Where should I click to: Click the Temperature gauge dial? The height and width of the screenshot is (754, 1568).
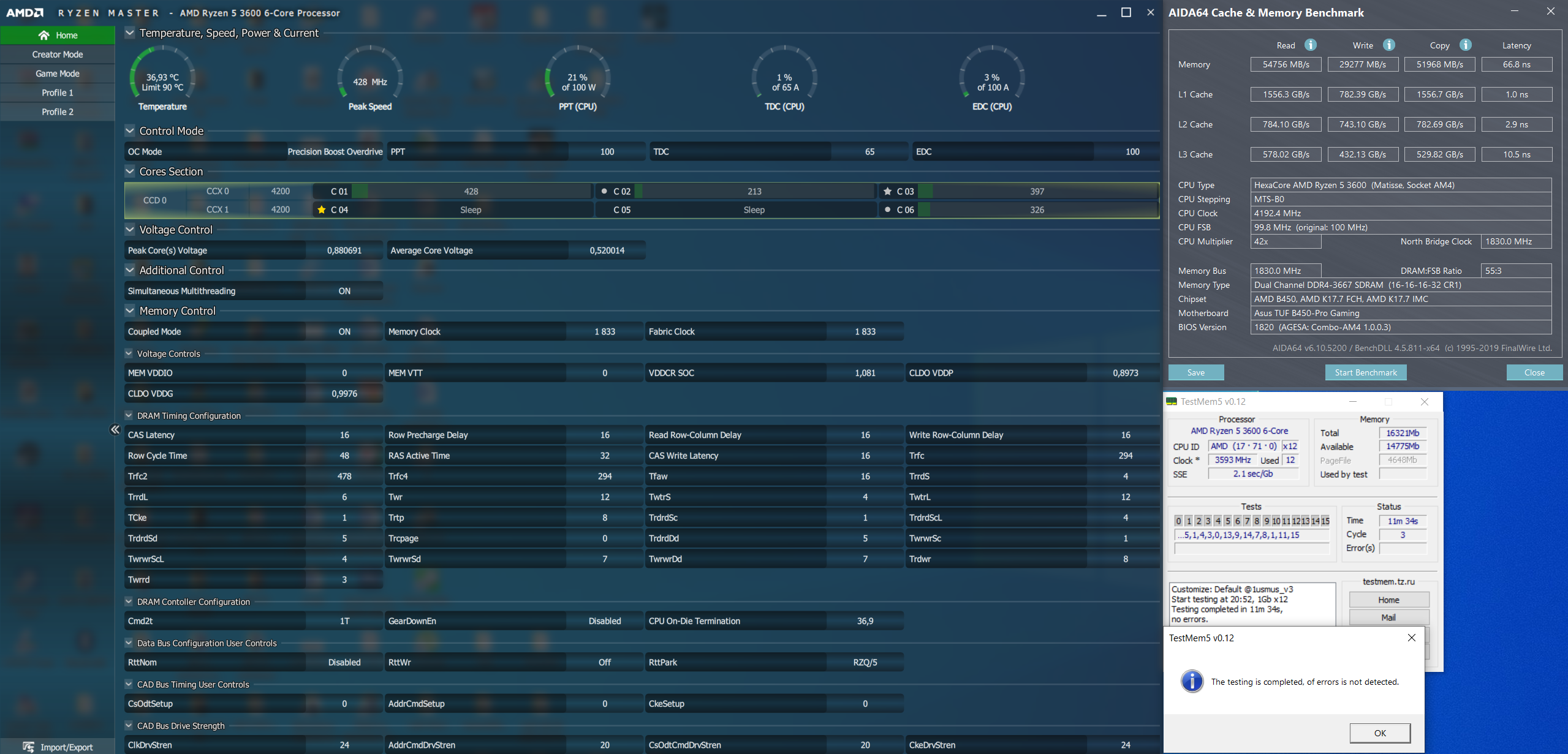click(x=162, y=78)
